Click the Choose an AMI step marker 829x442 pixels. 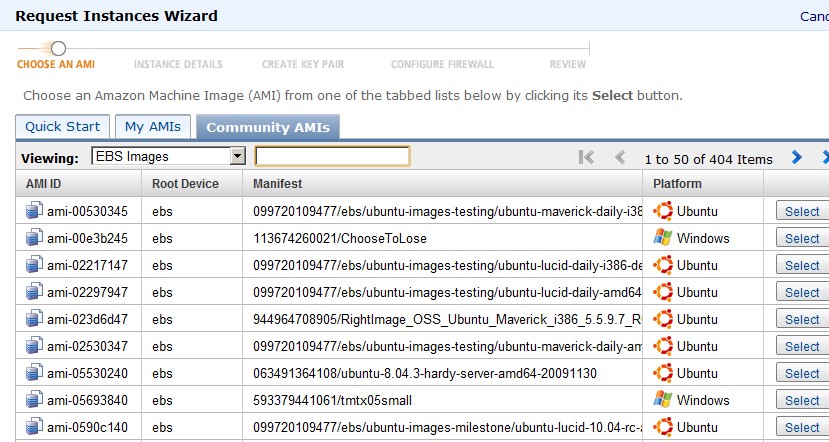[58, 49]
